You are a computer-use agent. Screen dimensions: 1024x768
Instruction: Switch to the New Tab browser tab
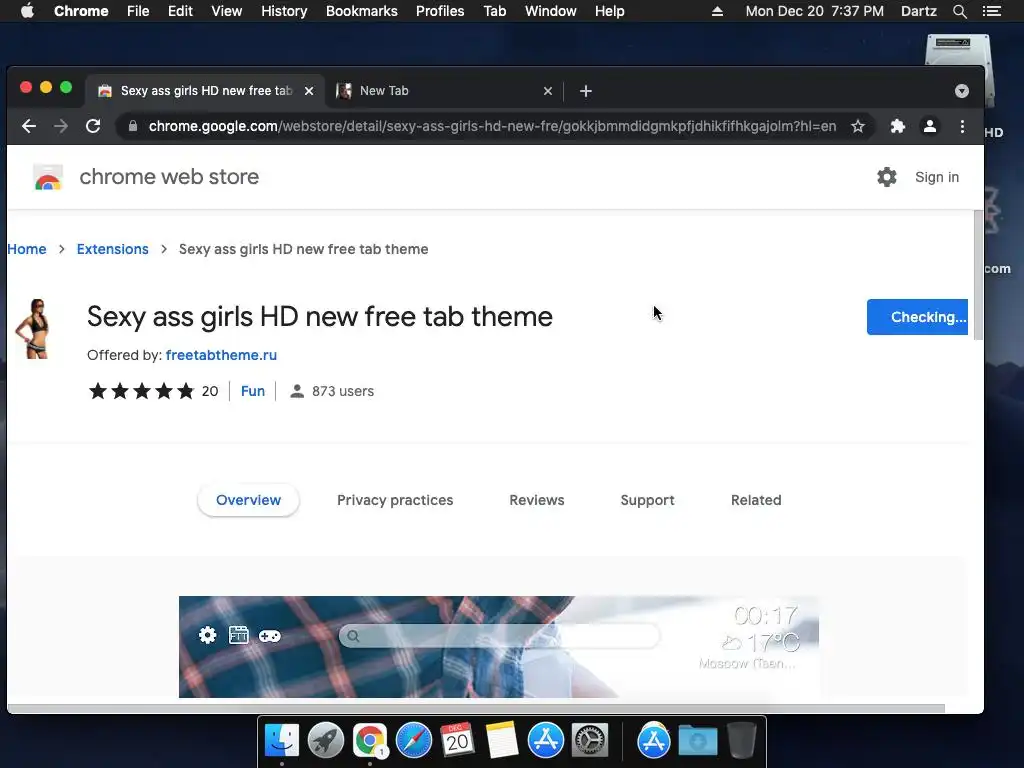(x=444, y=91)
